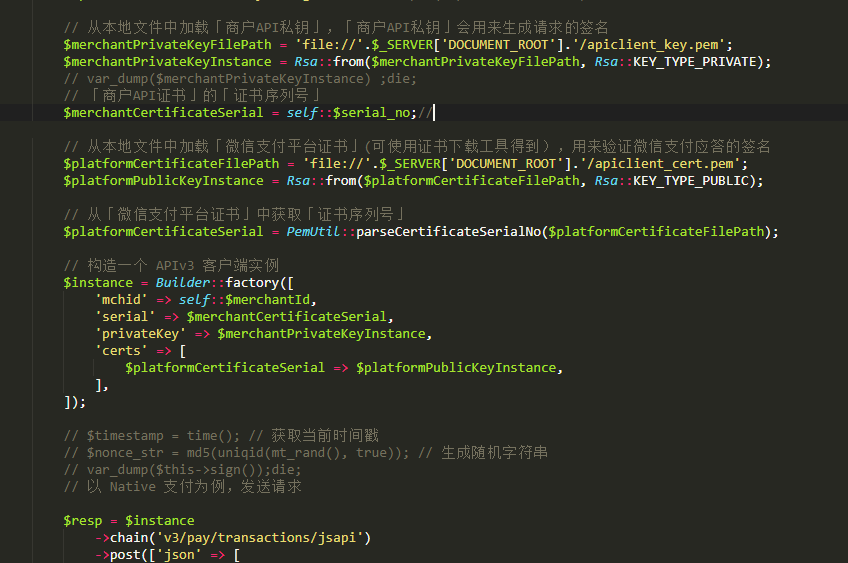Click $instance after the $resp equals sign
848x563 pixels.
pos(160,521)
